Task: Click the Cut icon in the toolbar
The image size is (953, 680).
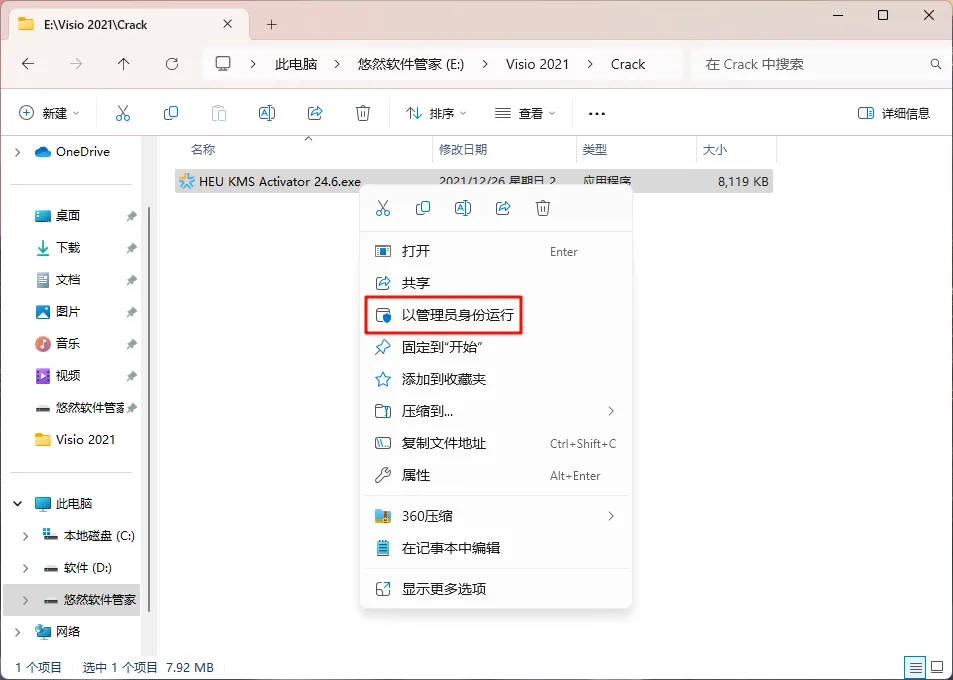Action: [x=123, y=113]
